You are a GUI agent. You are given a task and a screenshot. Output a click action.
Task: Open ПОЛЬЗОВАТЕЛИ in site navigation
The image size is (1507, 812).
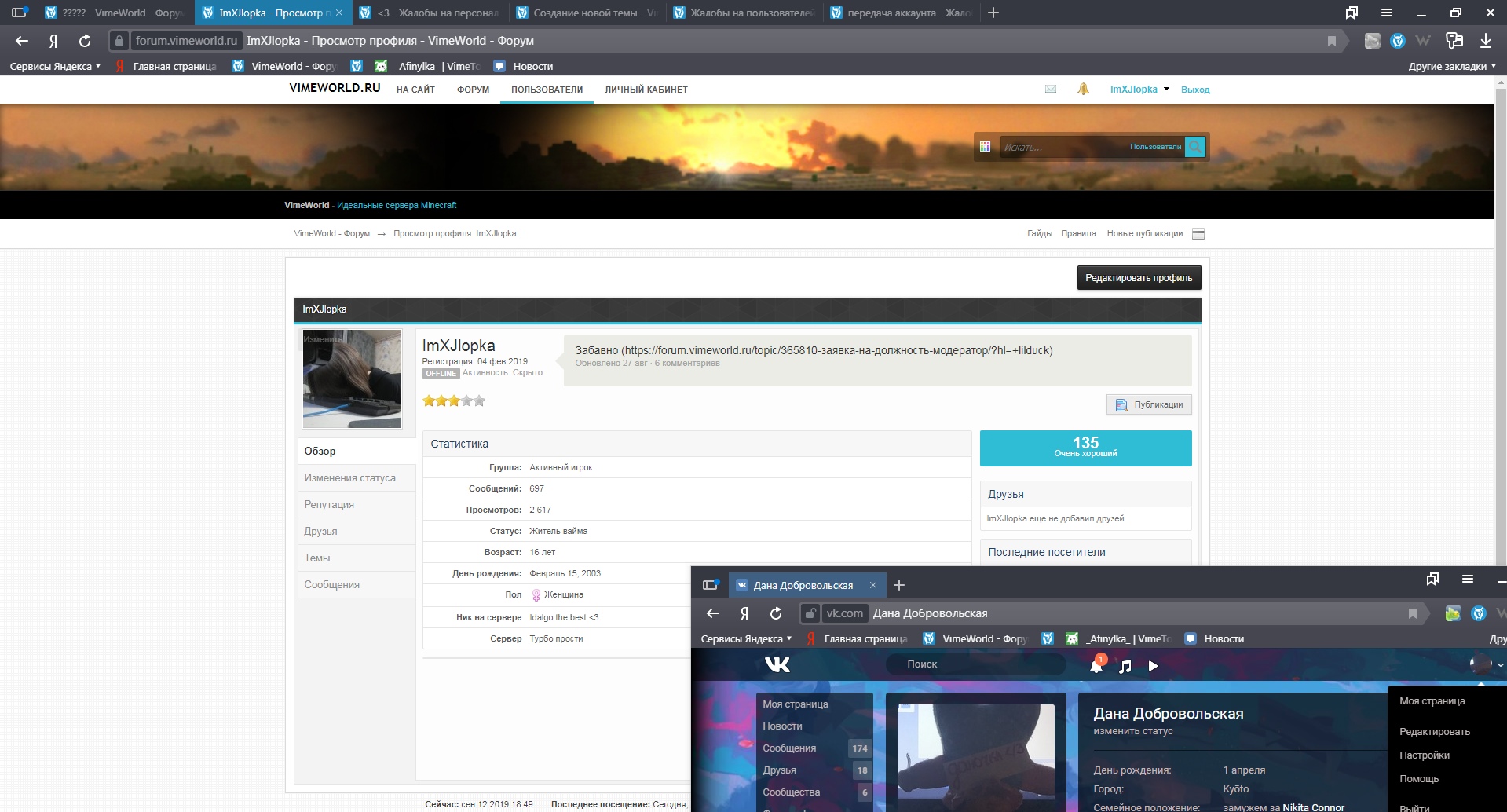(x=547, y=90)
